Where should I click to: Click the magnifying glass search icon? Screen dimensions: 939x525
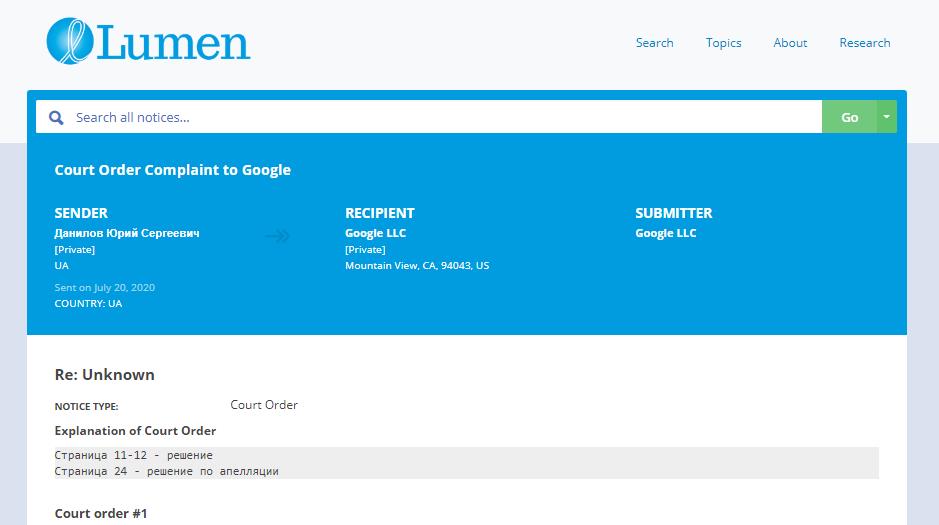pos(56,117)
